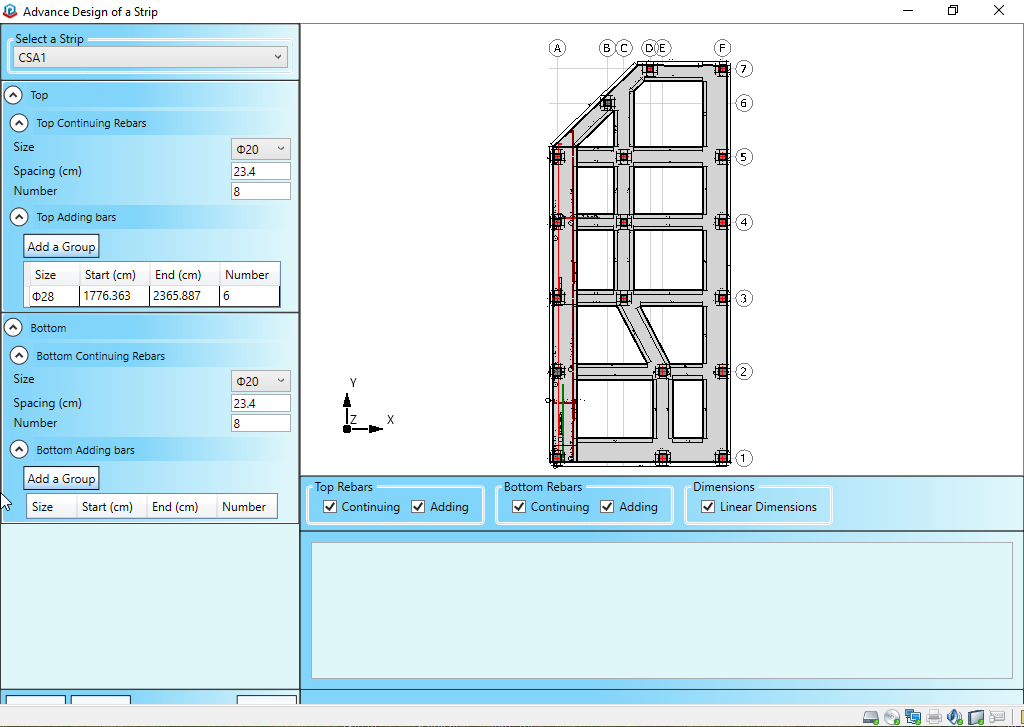1024x727 pixels.
Task: Click the removable drive status icon
Action: click(x=976, y=717)
